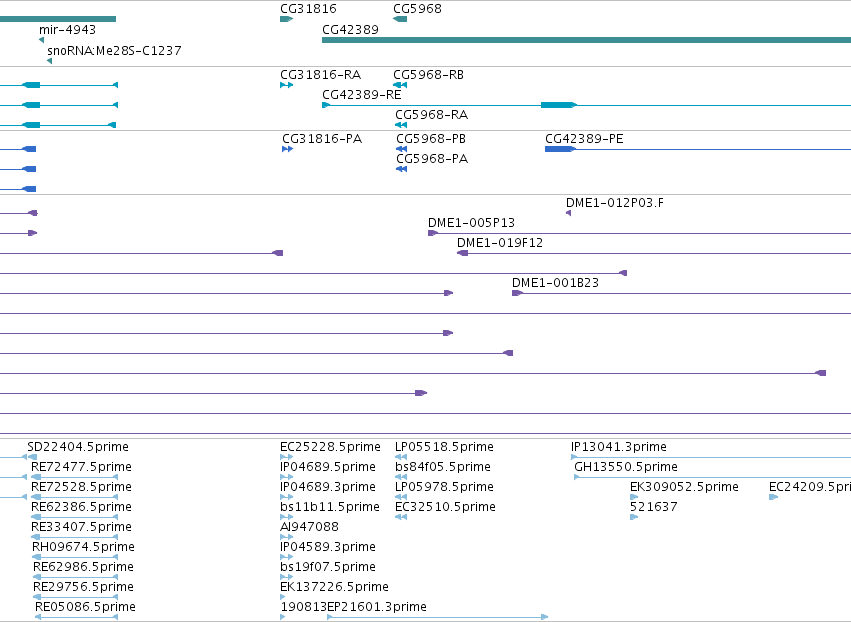Click the CG5968-RB transcript label

(428, 74)
